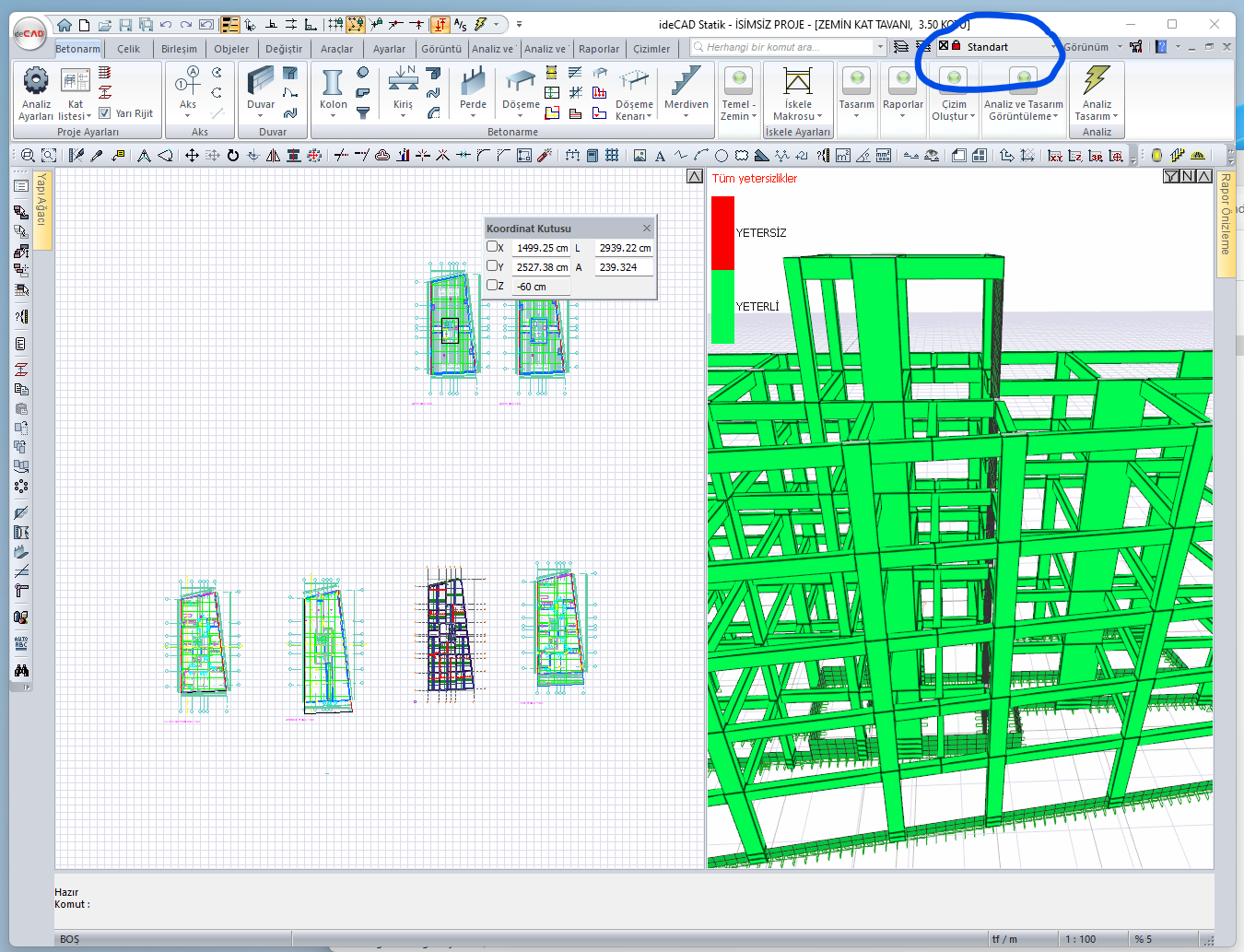
Task: Open the İskele Makrosu scaffold icon
Action: click(798, 82)
